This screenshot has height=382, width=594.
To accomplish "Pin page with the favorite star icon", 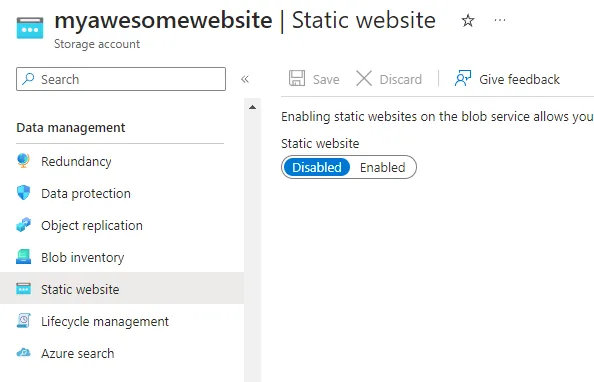I will [468, 20].
